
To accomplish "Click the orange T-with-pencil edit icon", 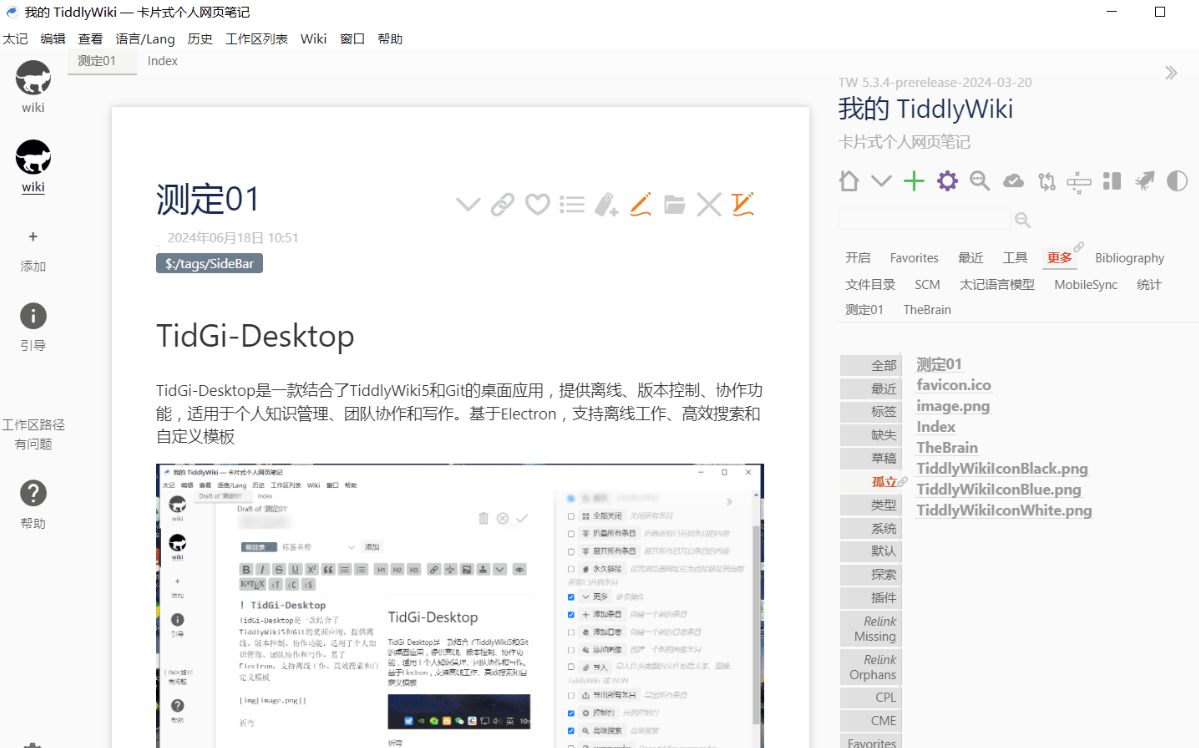I will (742, 204).
